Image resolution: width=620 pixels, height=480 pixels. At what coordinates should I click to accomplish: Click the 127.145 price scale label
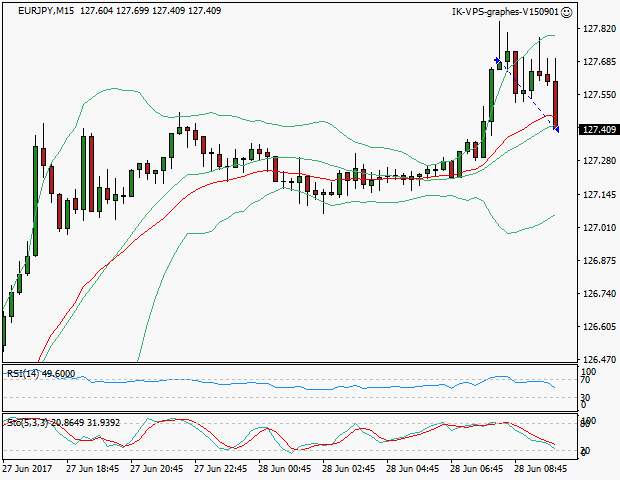pyautogui.click(x=598, y=194)
